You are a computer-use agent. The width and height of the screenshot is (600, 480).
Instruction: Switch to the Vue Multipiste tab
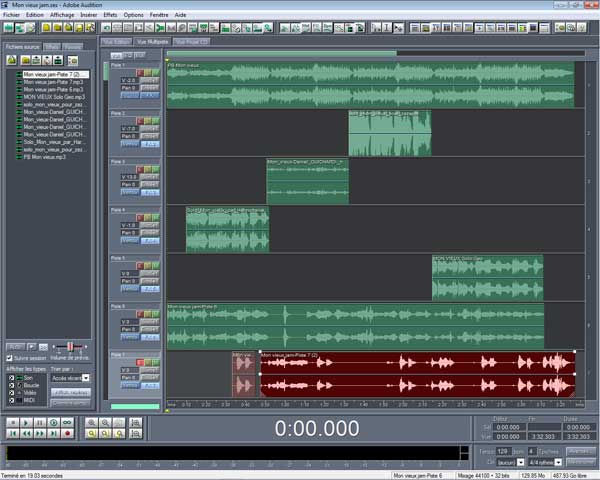click(x=152, y=41)
